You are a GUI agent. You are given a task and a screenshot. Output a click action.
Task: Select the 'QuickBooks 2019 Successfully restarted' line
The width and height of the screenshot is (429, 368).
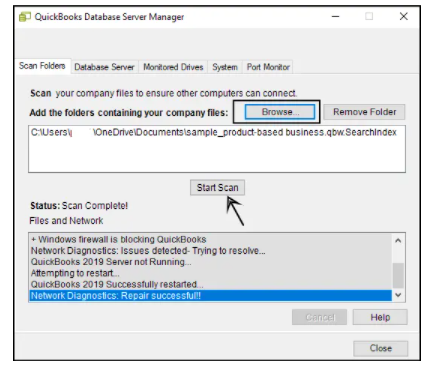tap(210, 285)
